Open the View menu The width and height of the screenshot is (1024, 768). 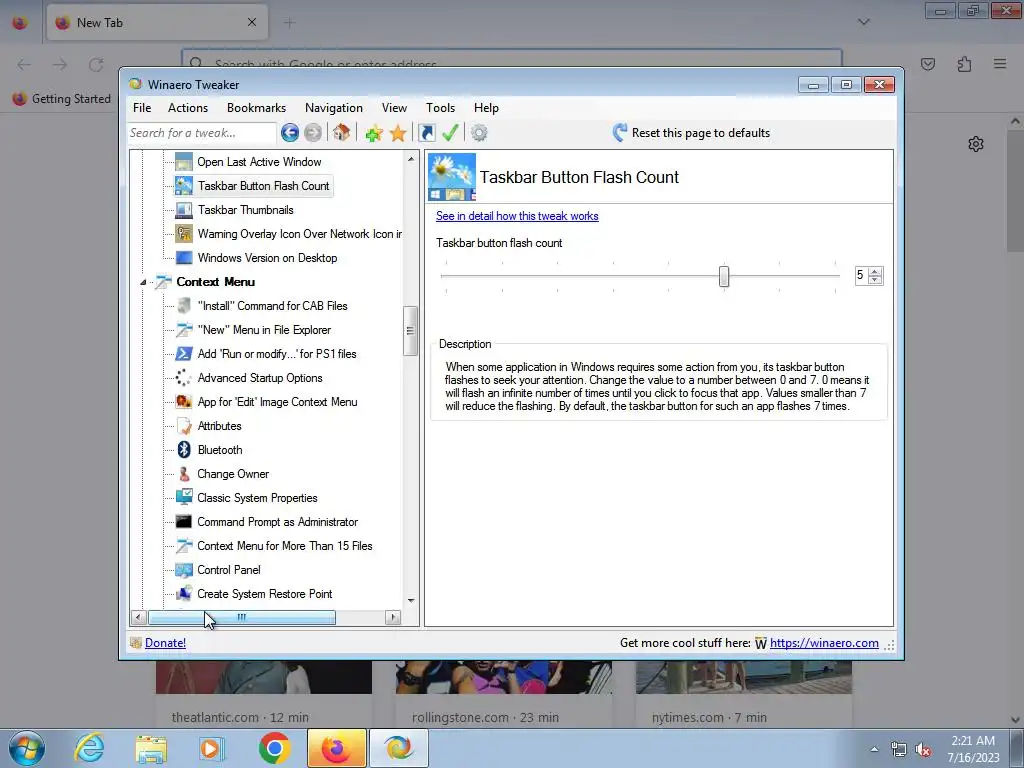tap(394, 108)
